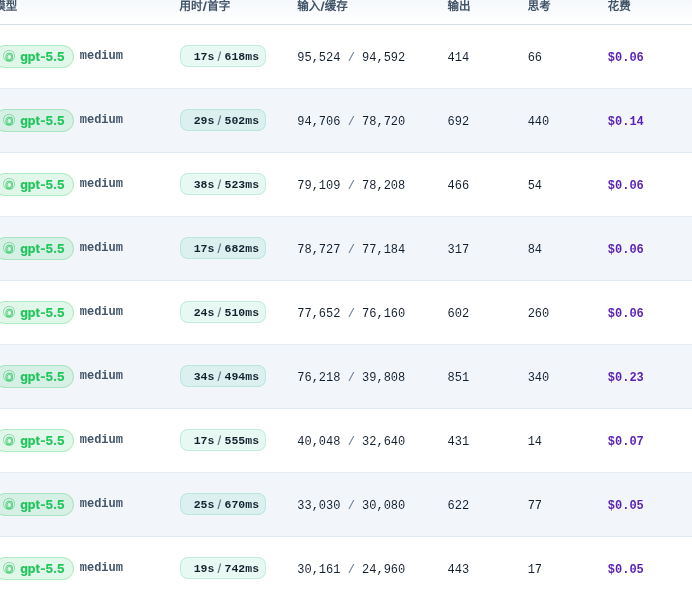Select the 38s / 523ms timing pill
Screen dimensions: 692x593
pos(223,184)
